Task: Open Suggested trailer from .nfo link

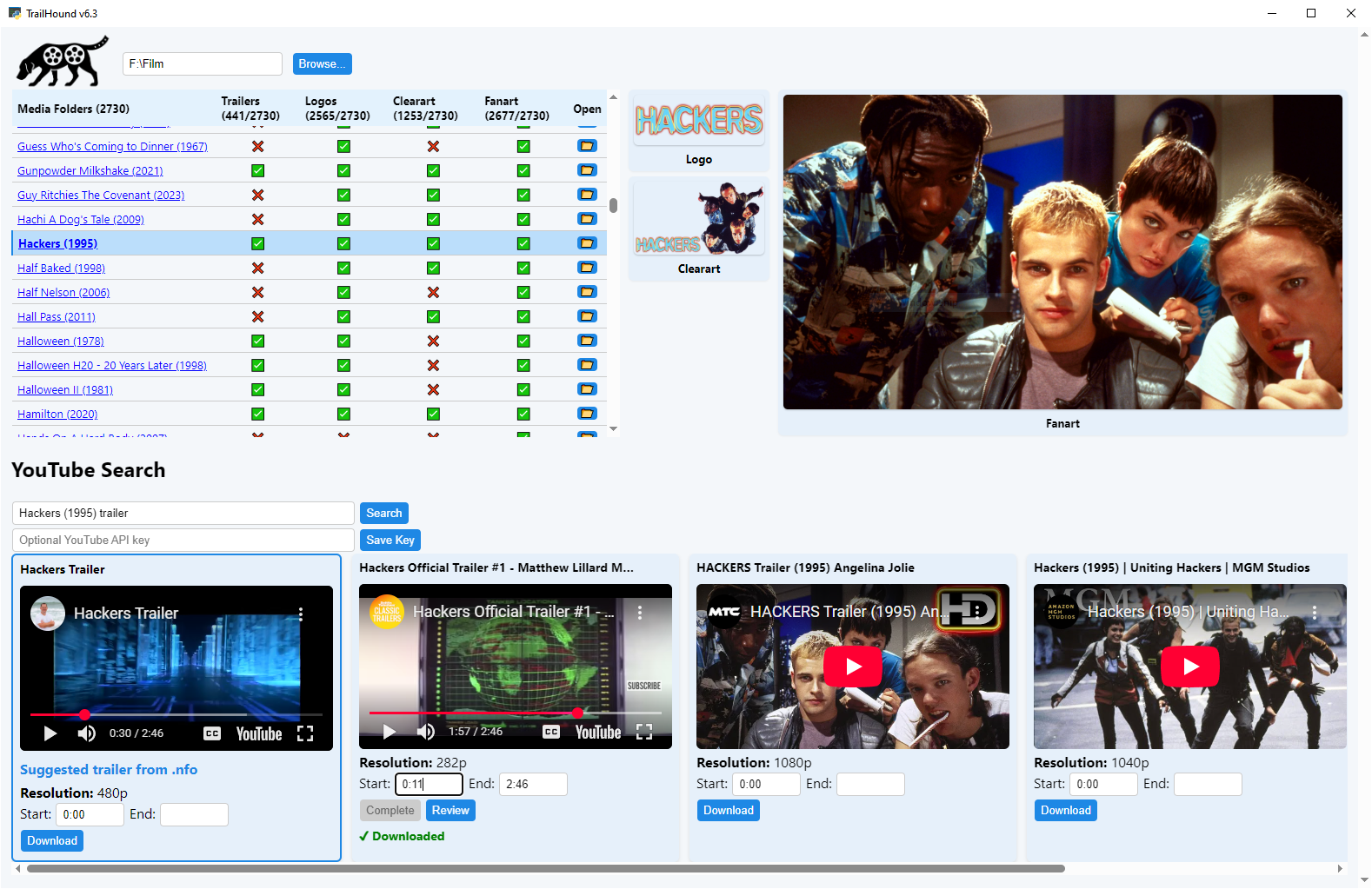Action: [x=109, y=769]
